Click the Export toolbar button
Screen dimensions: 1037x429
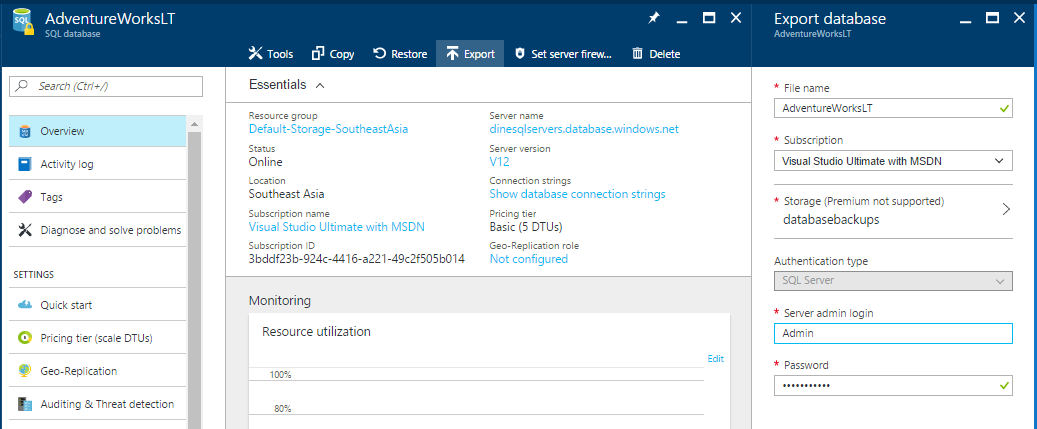[470, 54]
